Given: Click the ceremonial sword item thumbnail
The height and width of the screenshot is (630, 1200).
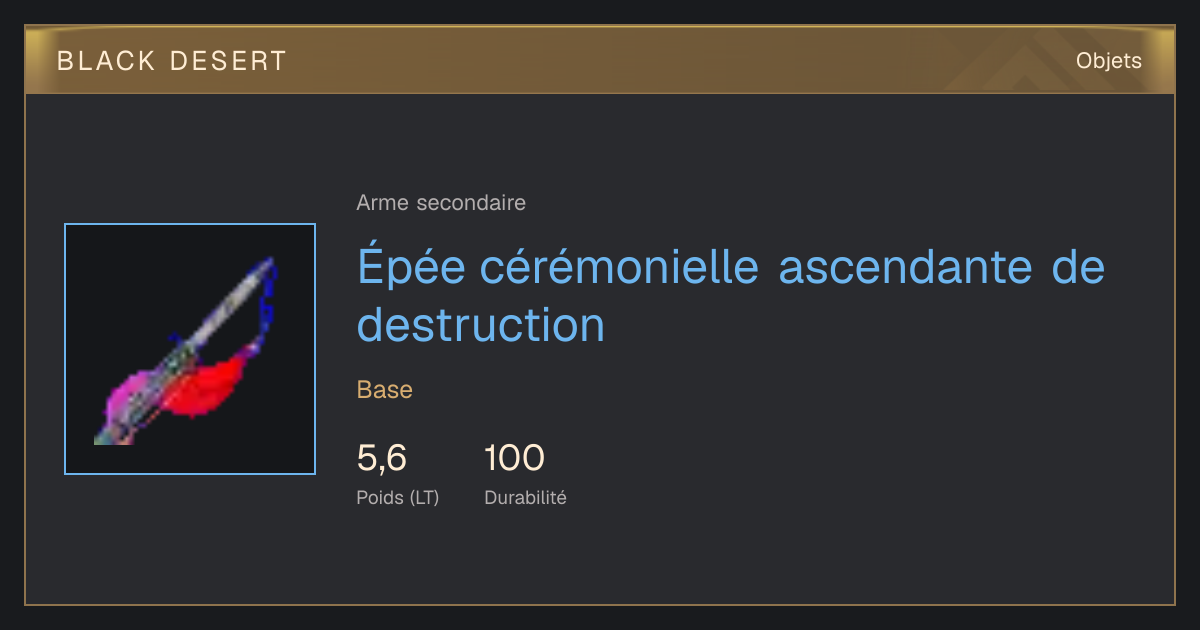Looking at the screenshot, I should [x=190, y=349].
